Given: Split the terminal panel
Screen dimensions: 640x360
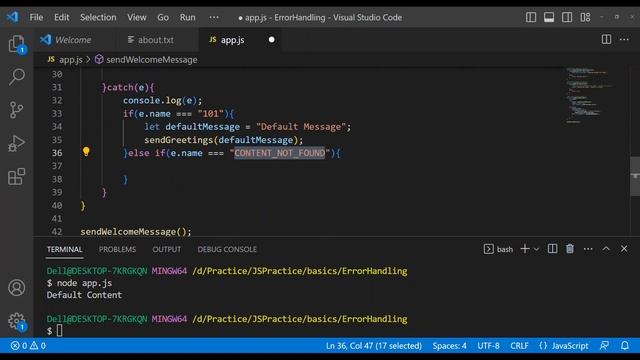Looking at the screenshot, I should 552,249.
